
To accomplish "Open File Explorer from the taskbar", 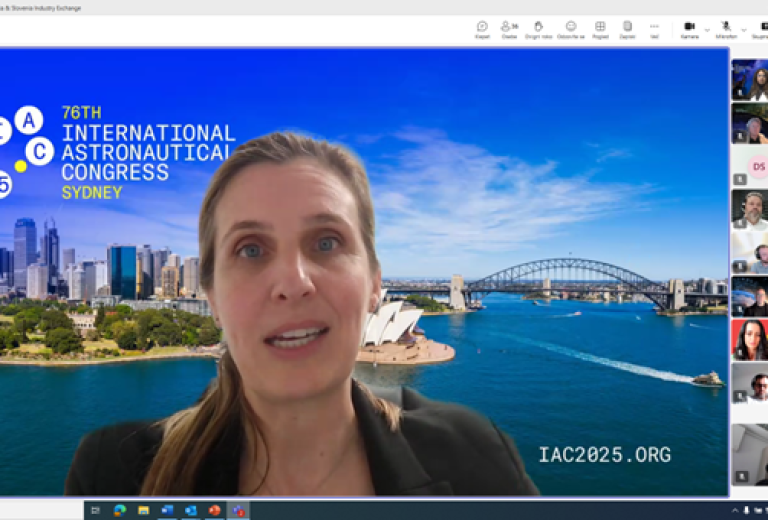I will pyautogui.click(x=143, y=511).
